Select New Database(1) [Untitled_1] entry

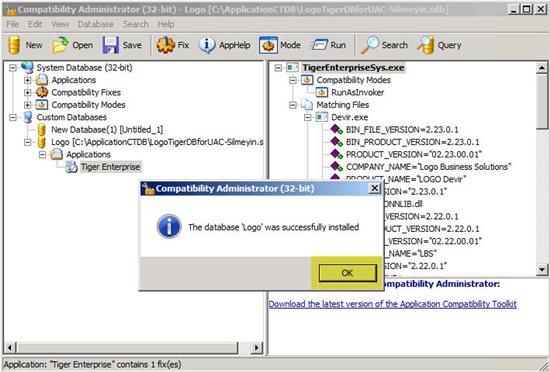click(107, 130)
